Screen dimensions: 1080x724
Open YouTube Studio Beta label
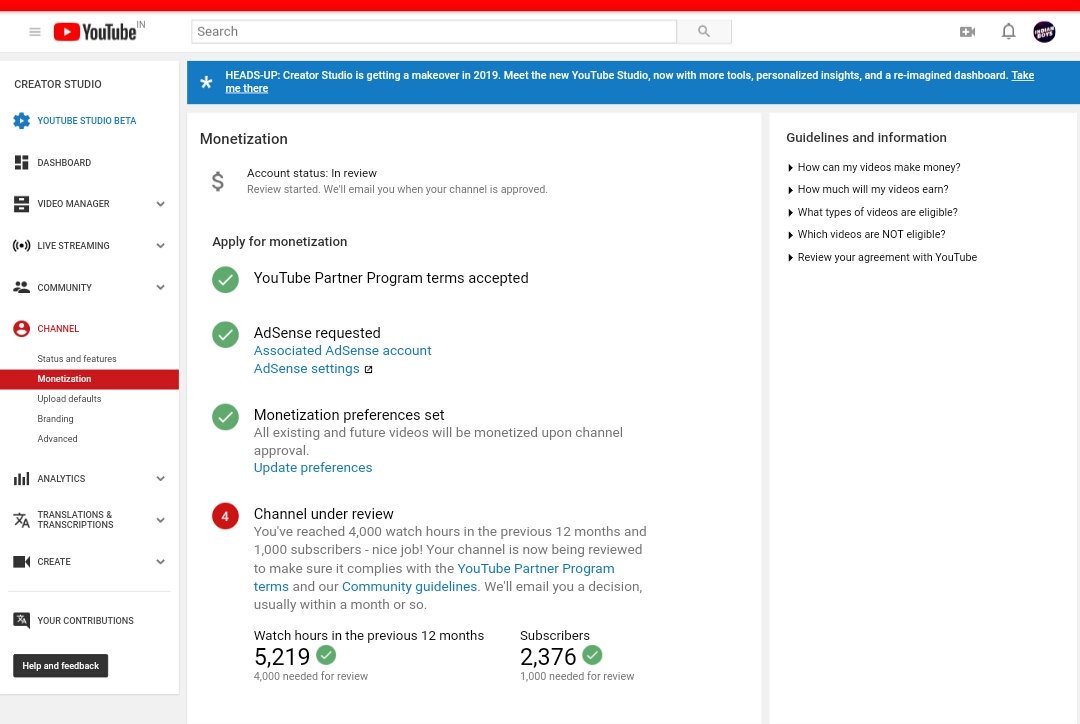[87, 121]
